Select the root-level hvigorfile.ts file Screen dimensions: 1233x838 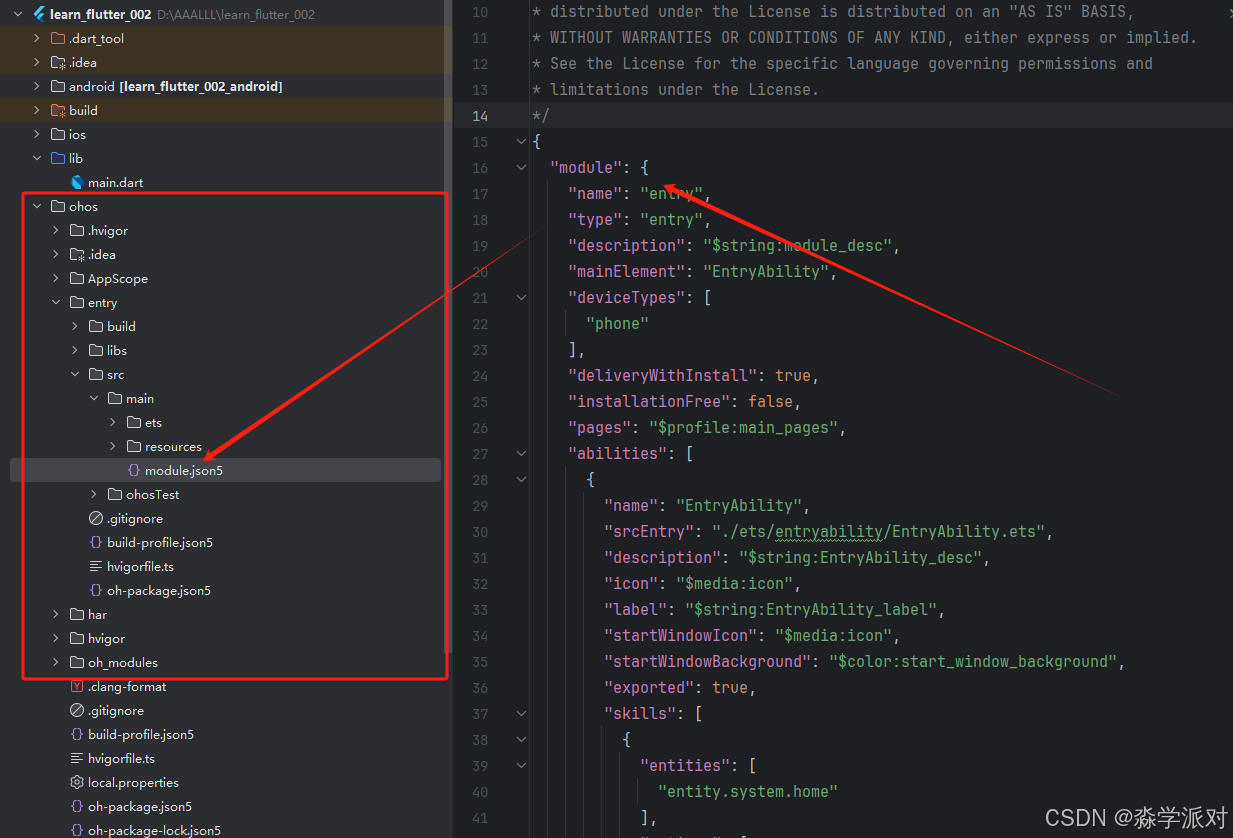click(121, 758)
